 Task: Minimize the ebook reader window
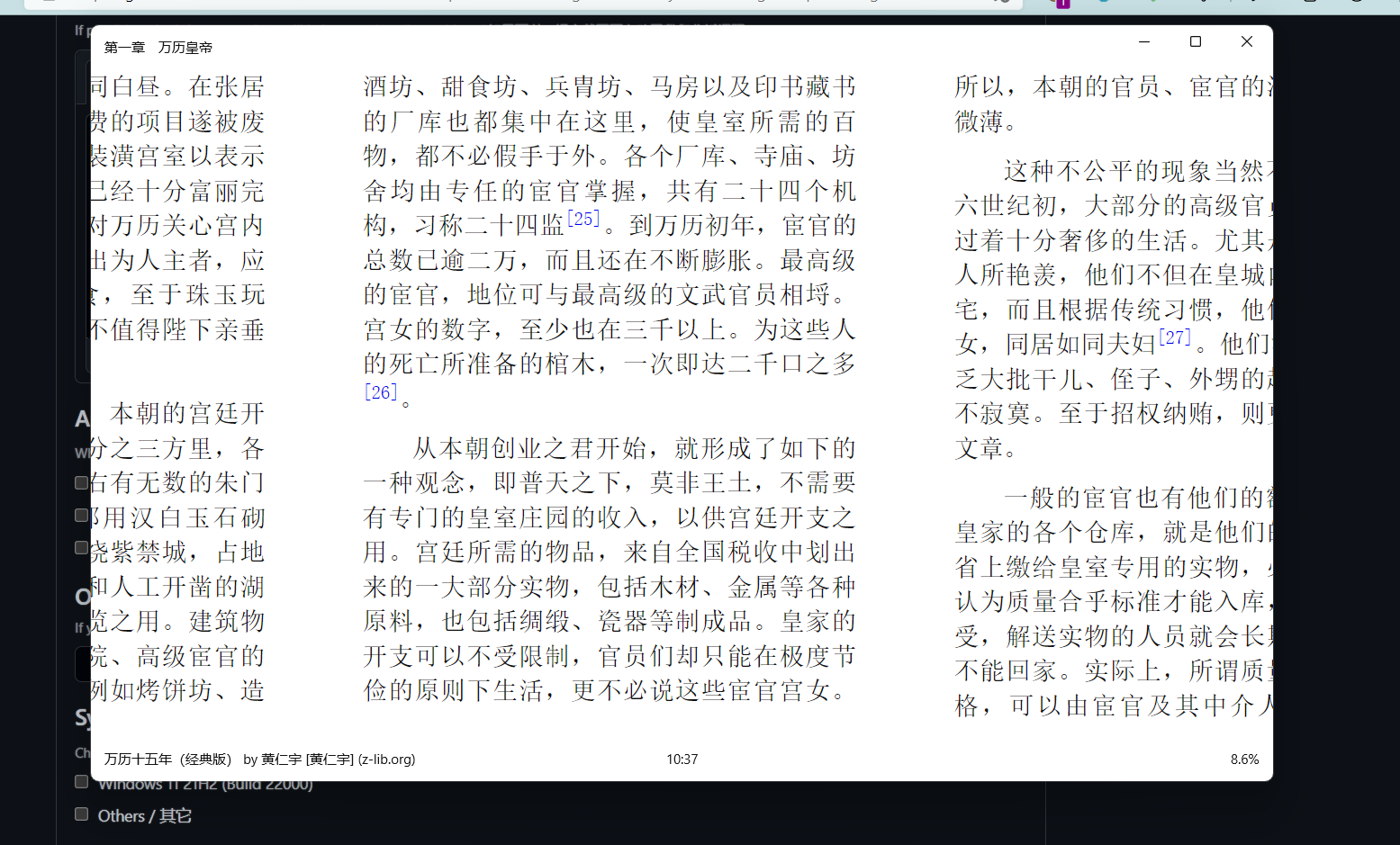tap(1143, 41)
